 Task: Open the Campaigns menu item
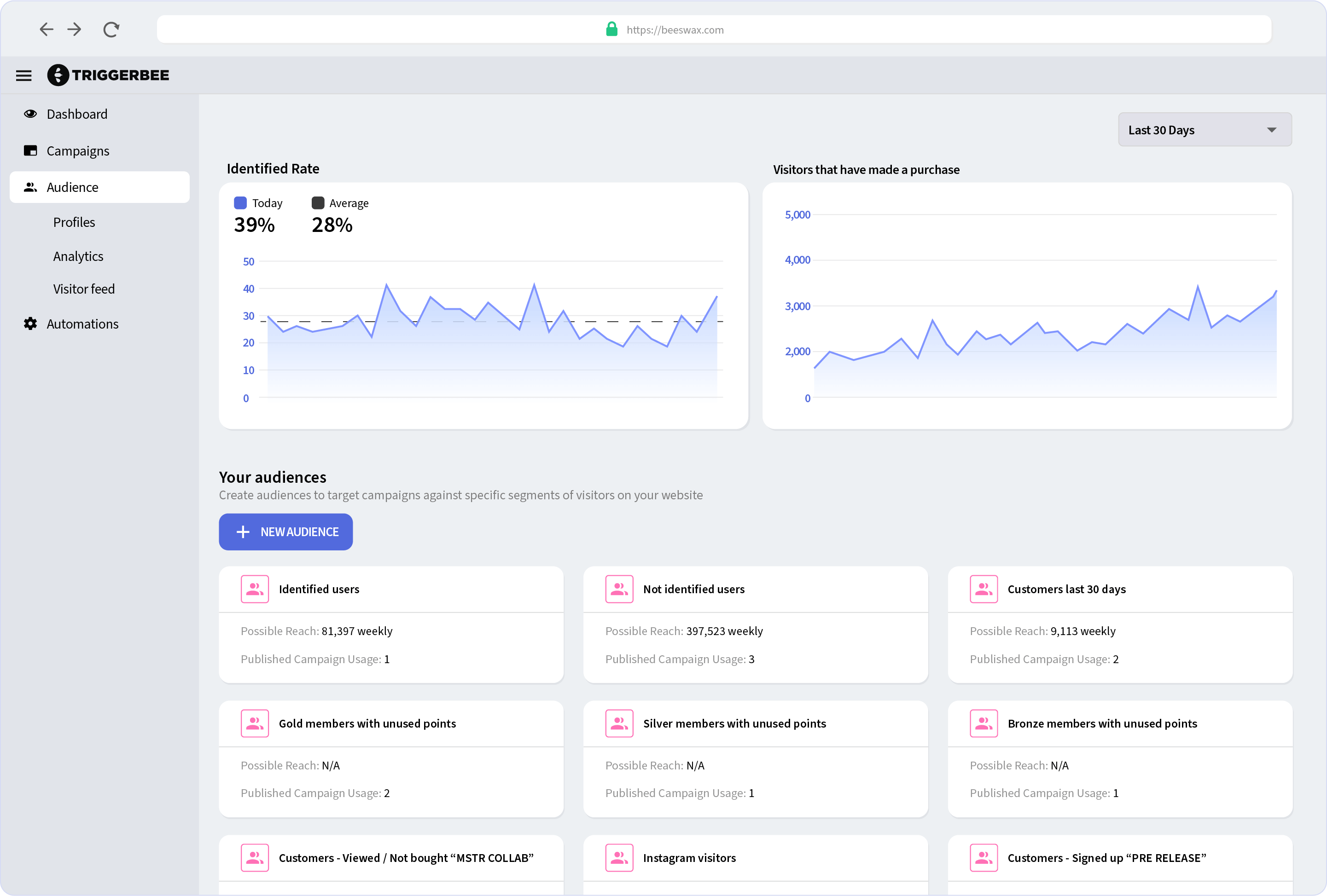point(78,150)
